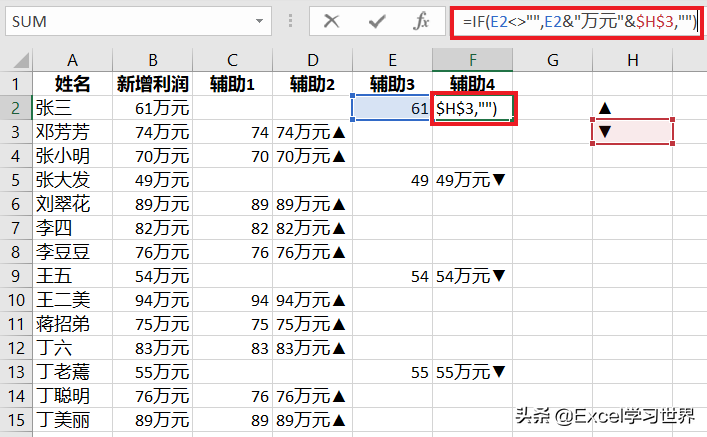This screenshot has width=707, height=437.
Task: Open the Insert Function fx dialog
Action: [x=421, y=21]
